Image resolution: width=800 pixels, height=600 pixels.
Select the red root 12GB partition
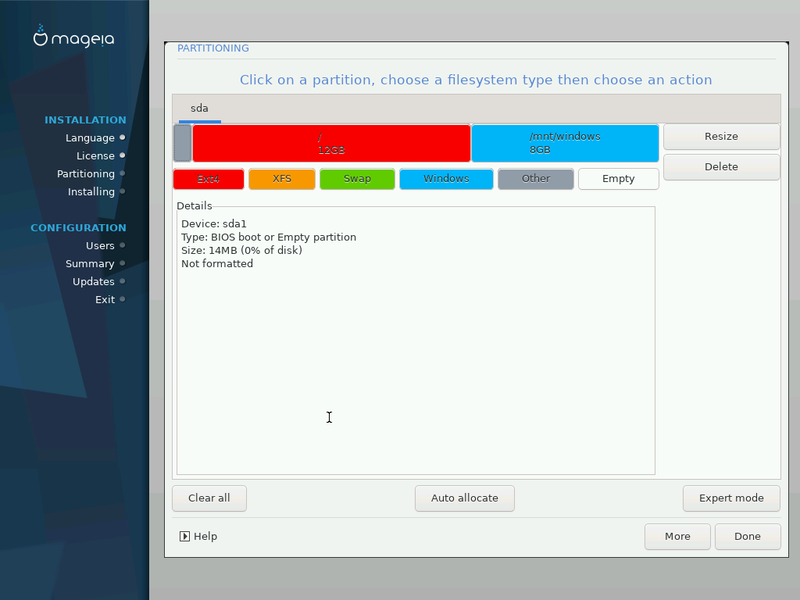click(331, 143)
